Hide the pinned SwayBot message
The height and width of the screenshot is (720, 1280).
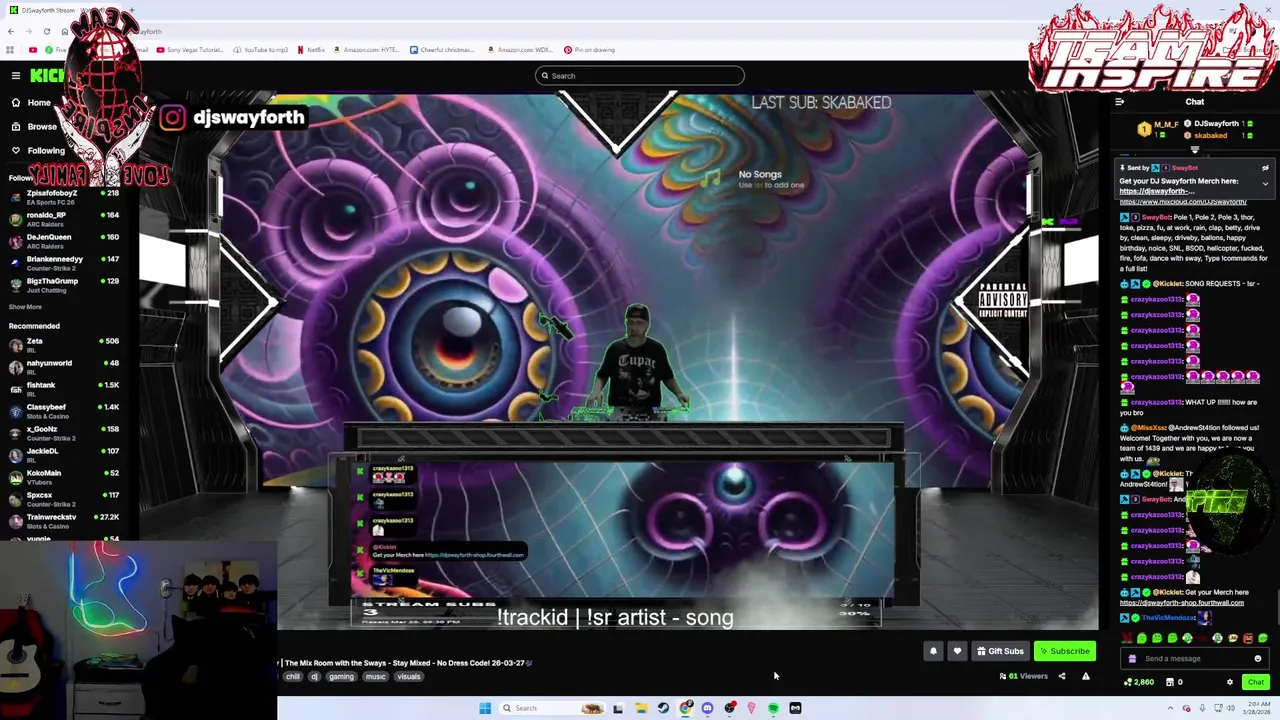(1265, 168)
